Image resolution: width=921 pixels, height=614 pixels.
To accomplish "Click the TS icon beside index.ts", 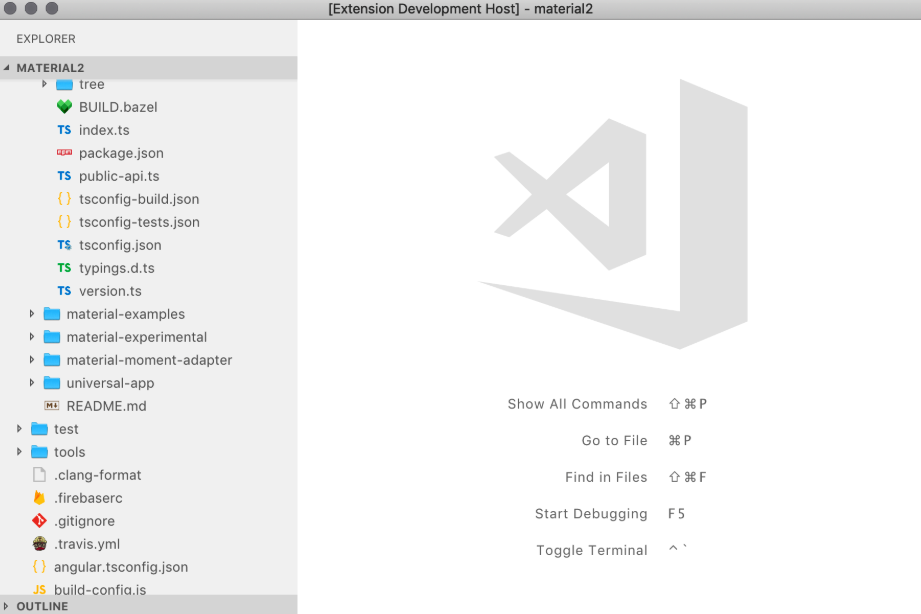I will click(63, 130).
